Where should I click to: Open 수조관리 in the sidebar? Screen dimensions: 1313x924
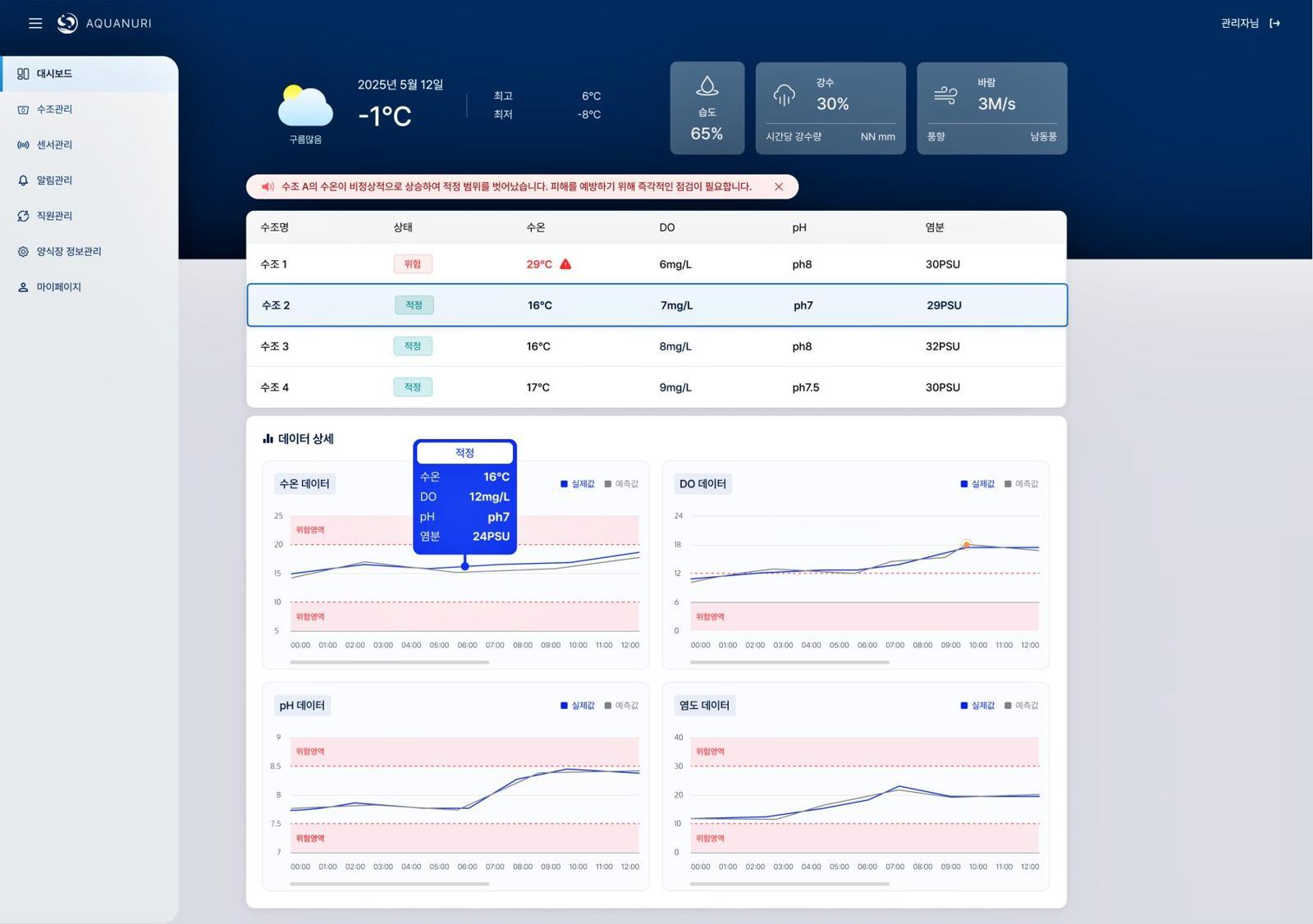(54, 109)
